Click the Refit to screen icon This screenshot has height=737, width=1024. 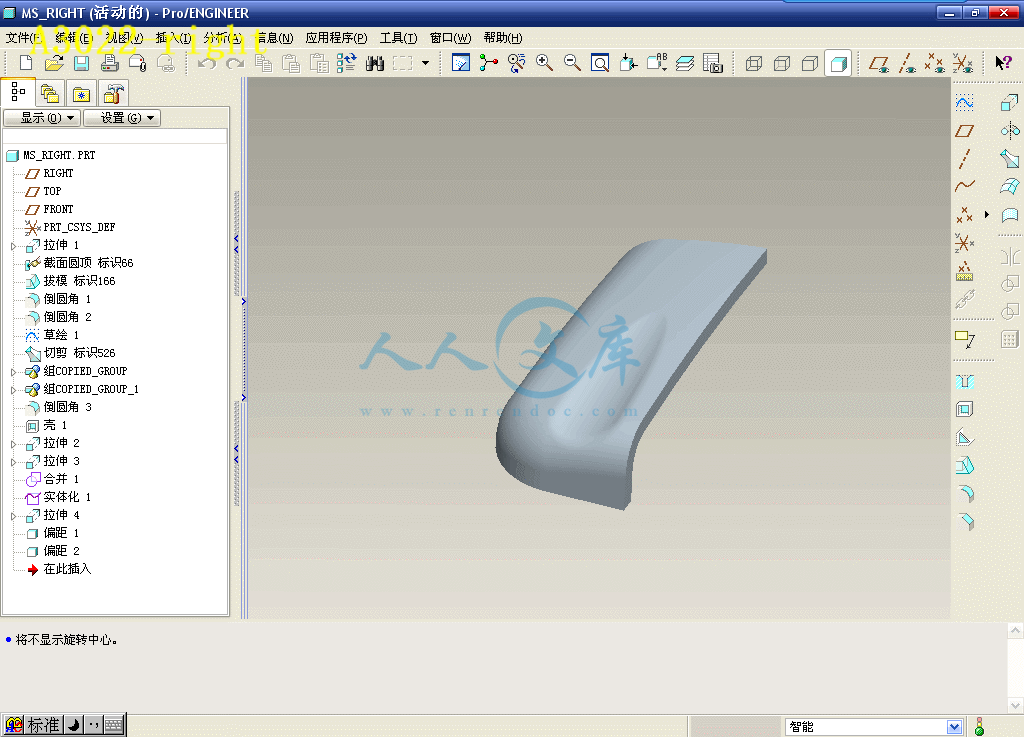click(x=600, y=63)
